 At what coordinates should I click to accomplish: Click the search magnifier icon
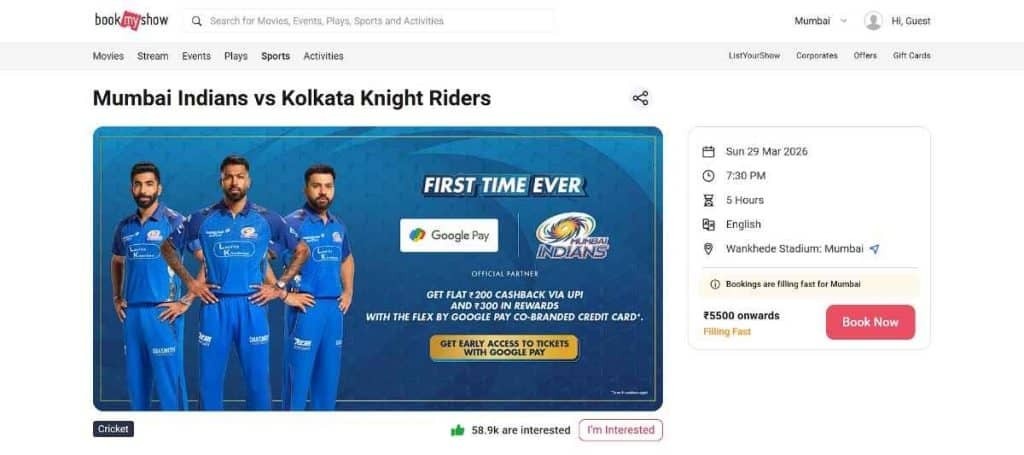coord(197,21)
